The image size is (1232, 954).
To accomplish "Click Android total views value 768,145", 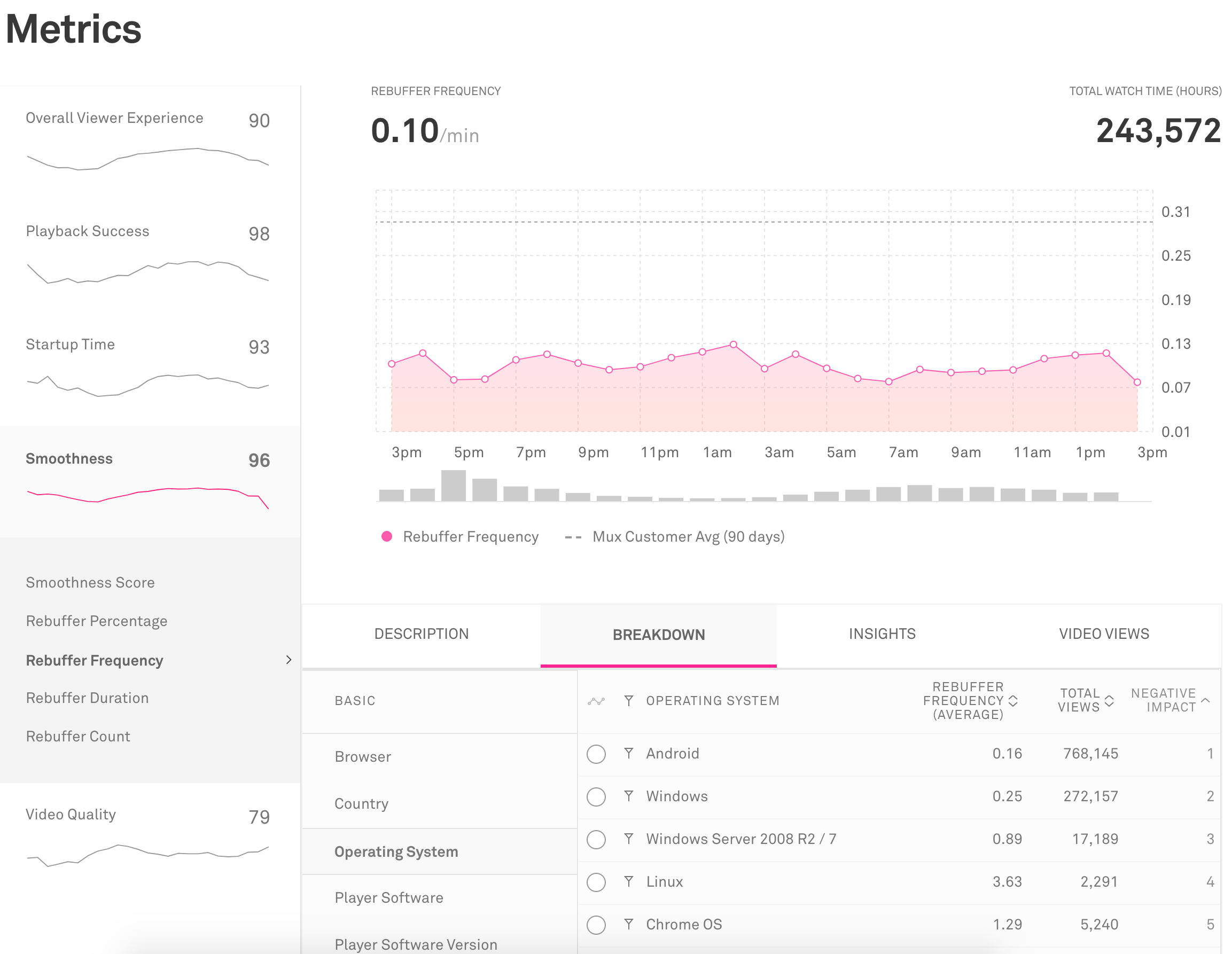I will 1090,753.
